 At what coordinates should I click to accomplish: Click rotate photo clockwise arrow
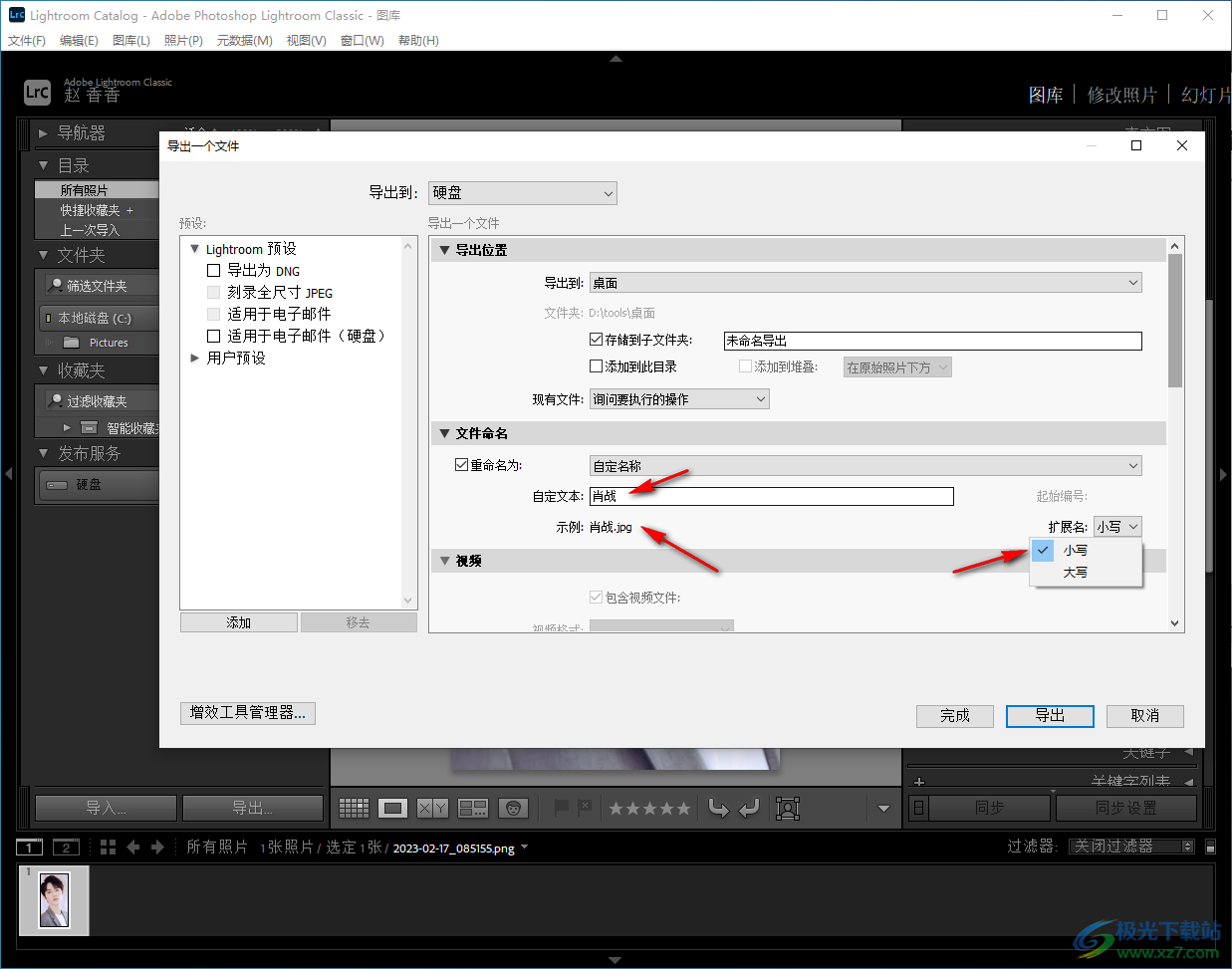(749, 808)
